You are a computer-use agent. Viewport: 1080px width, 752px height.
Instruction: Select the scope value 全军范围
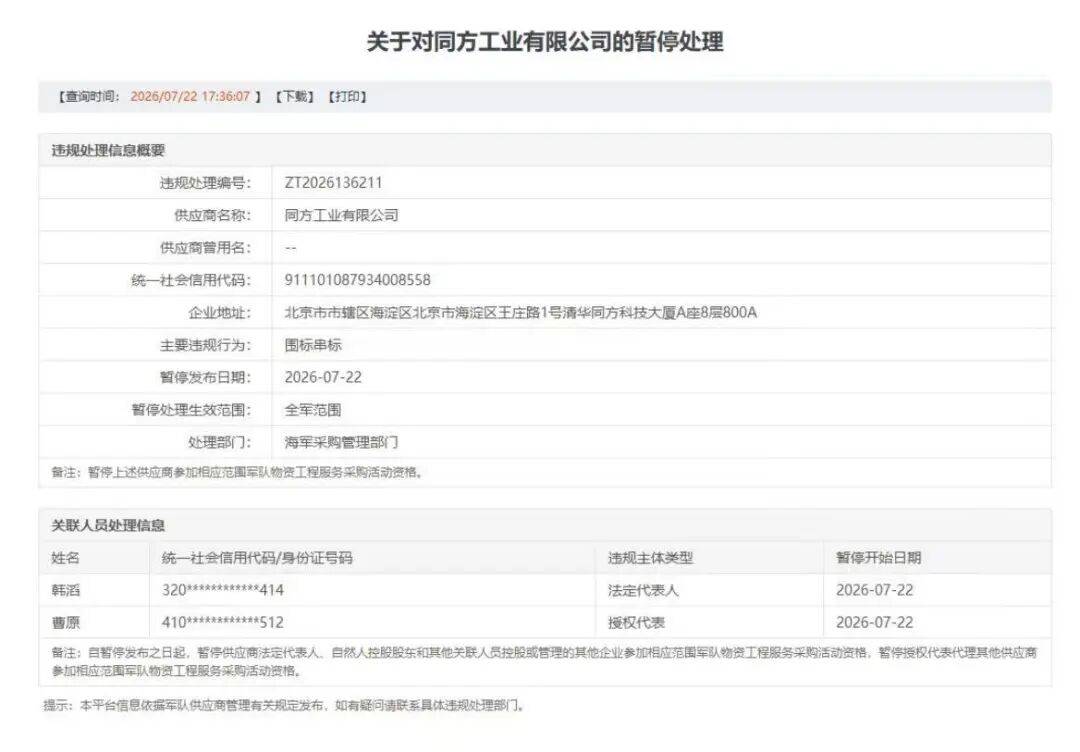coord(313,410)
